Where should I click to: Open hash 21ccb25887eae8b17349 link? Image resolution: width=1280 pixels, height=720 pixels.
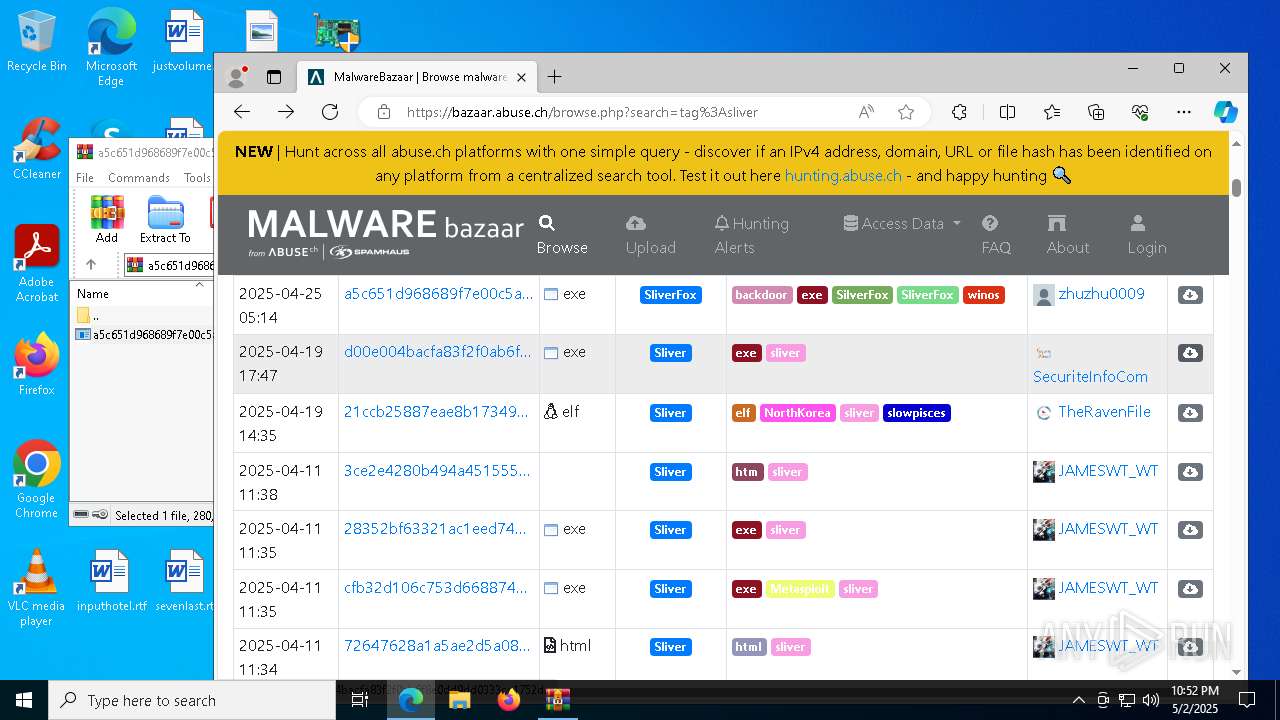coord(436,411)
